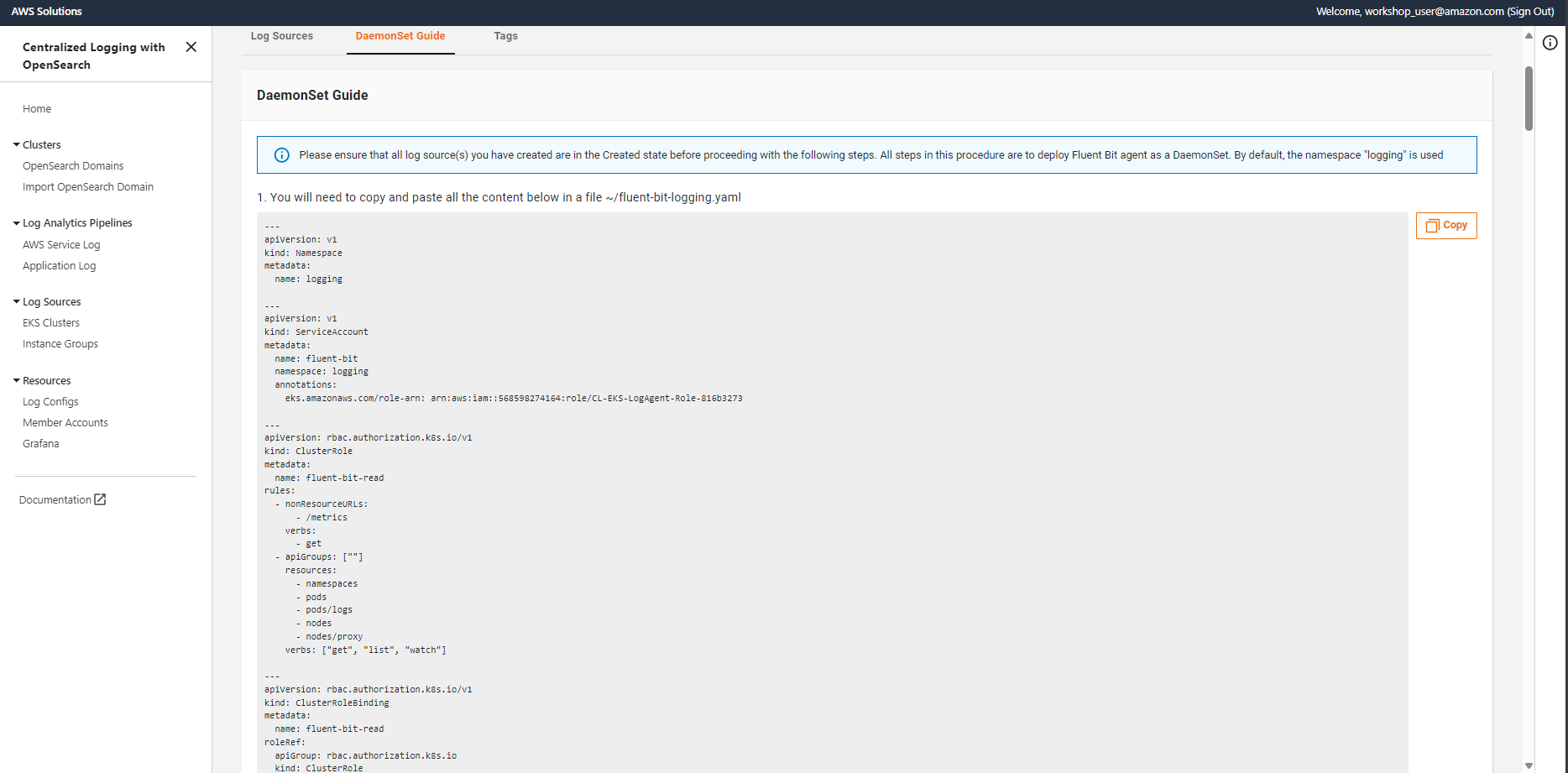Click the verbs get list watch line
The image size is (1568, 773).
[365, 650]
